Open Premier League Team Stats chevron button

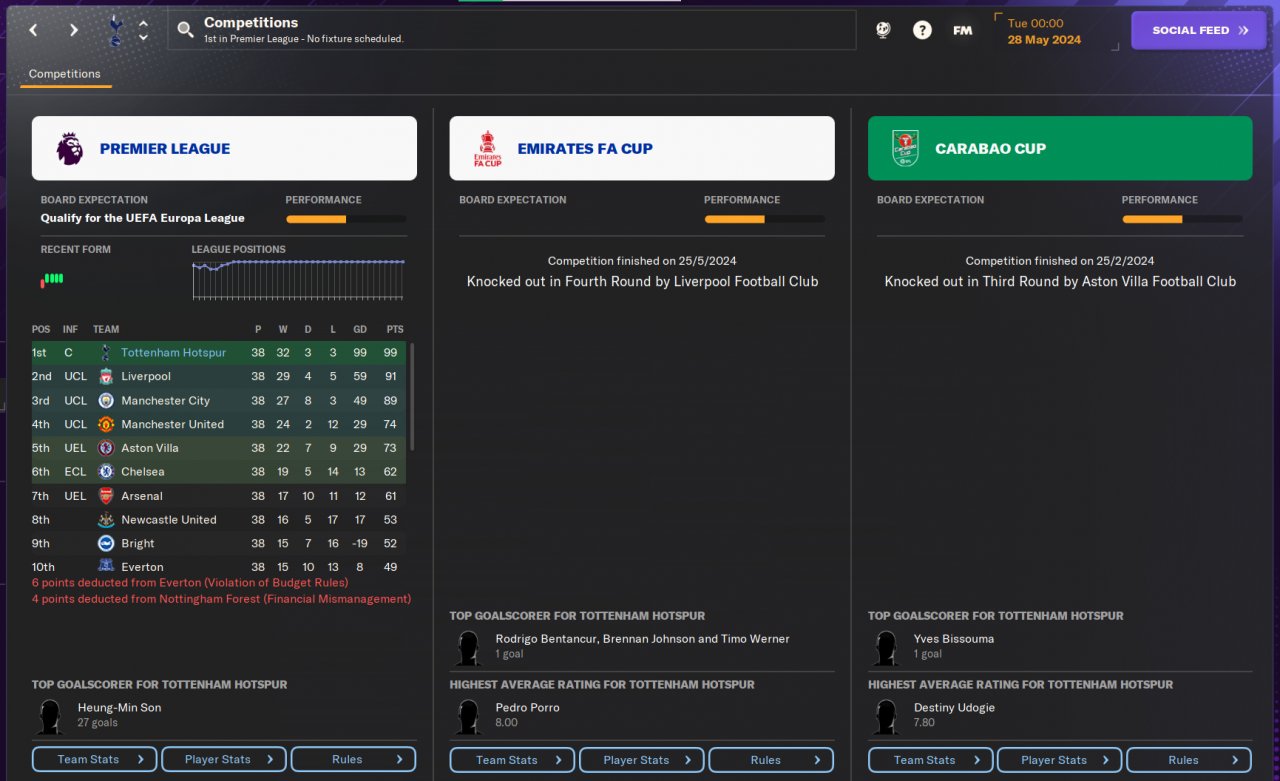point(94,760)
